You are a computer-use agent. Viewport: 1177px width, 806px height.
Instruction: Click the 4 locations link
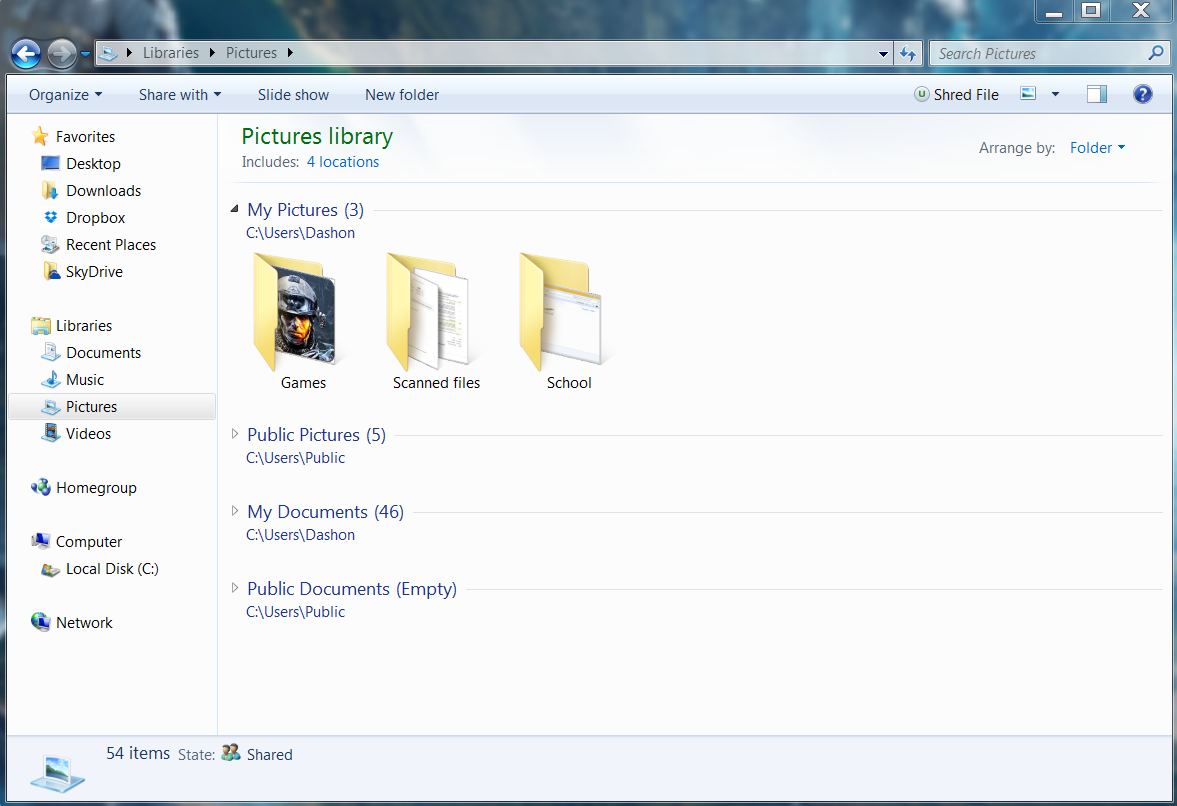pyautogui.click(x=343, y=161)
